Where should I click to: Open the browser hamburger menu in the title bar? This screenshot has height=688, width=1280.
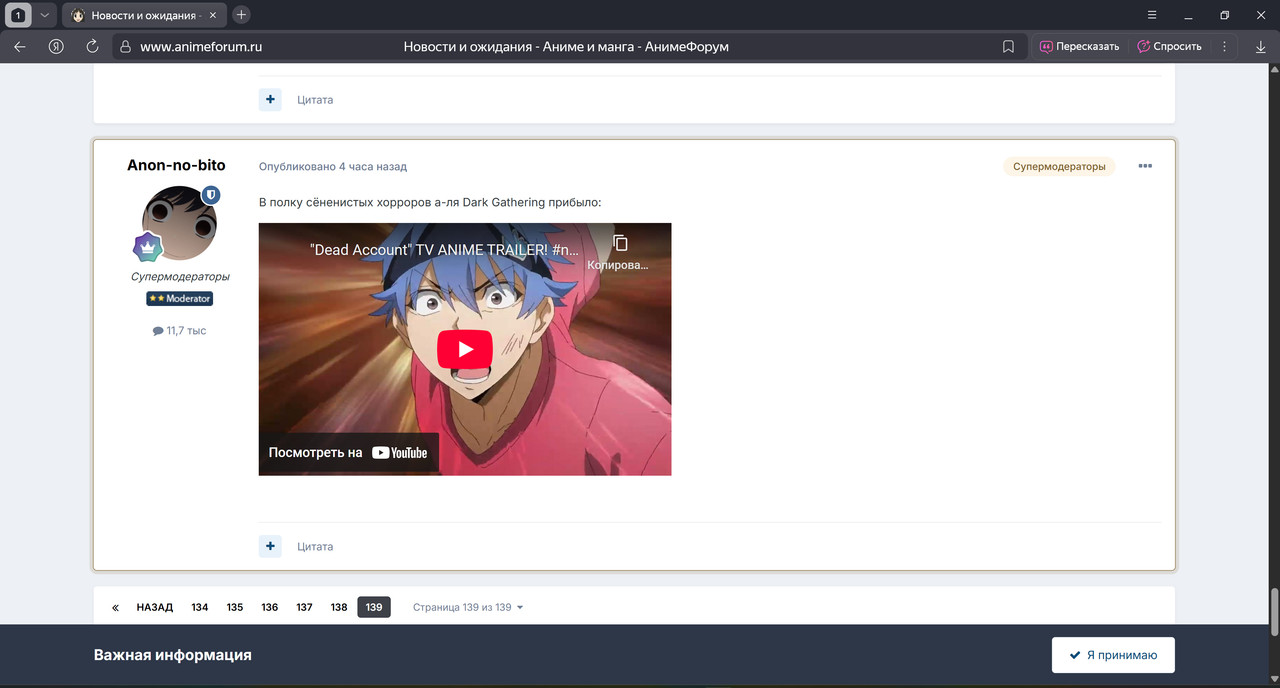tap(1152, 15)
